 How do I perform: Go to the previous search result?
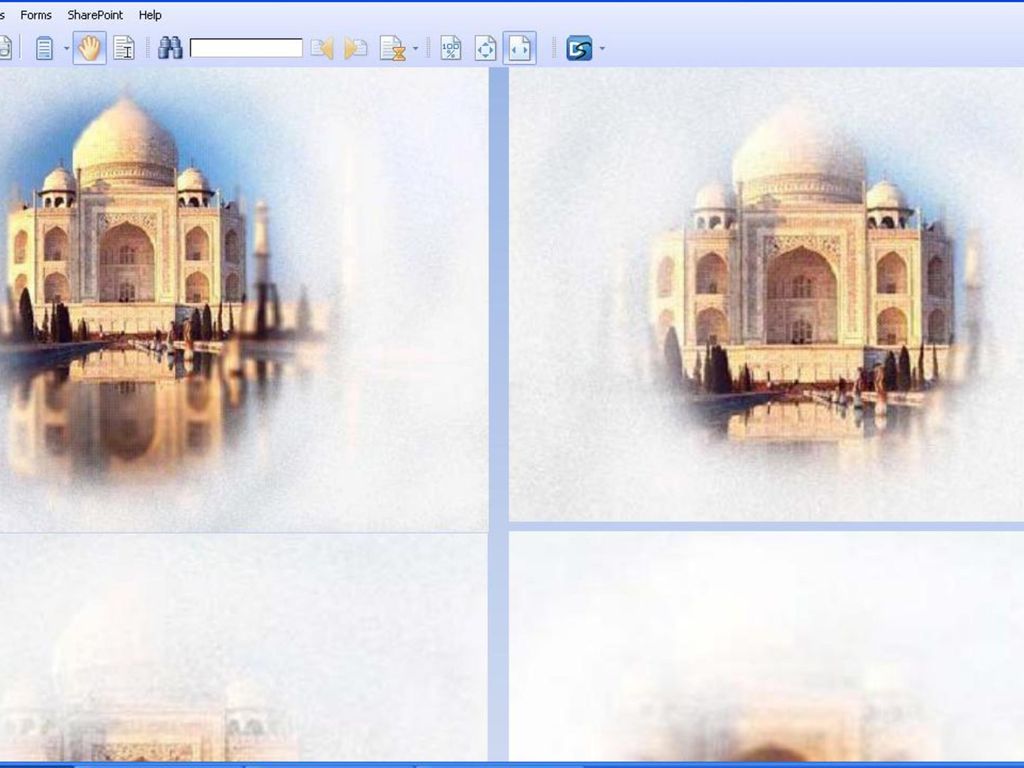[x=323, y=48]
